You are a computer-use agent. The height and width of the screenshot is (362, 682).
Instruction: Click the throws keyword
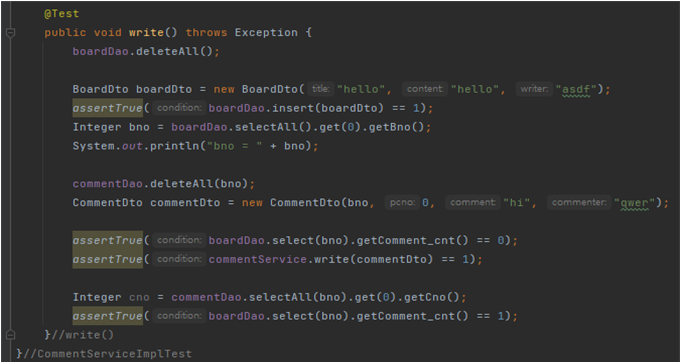pos(206,33)
